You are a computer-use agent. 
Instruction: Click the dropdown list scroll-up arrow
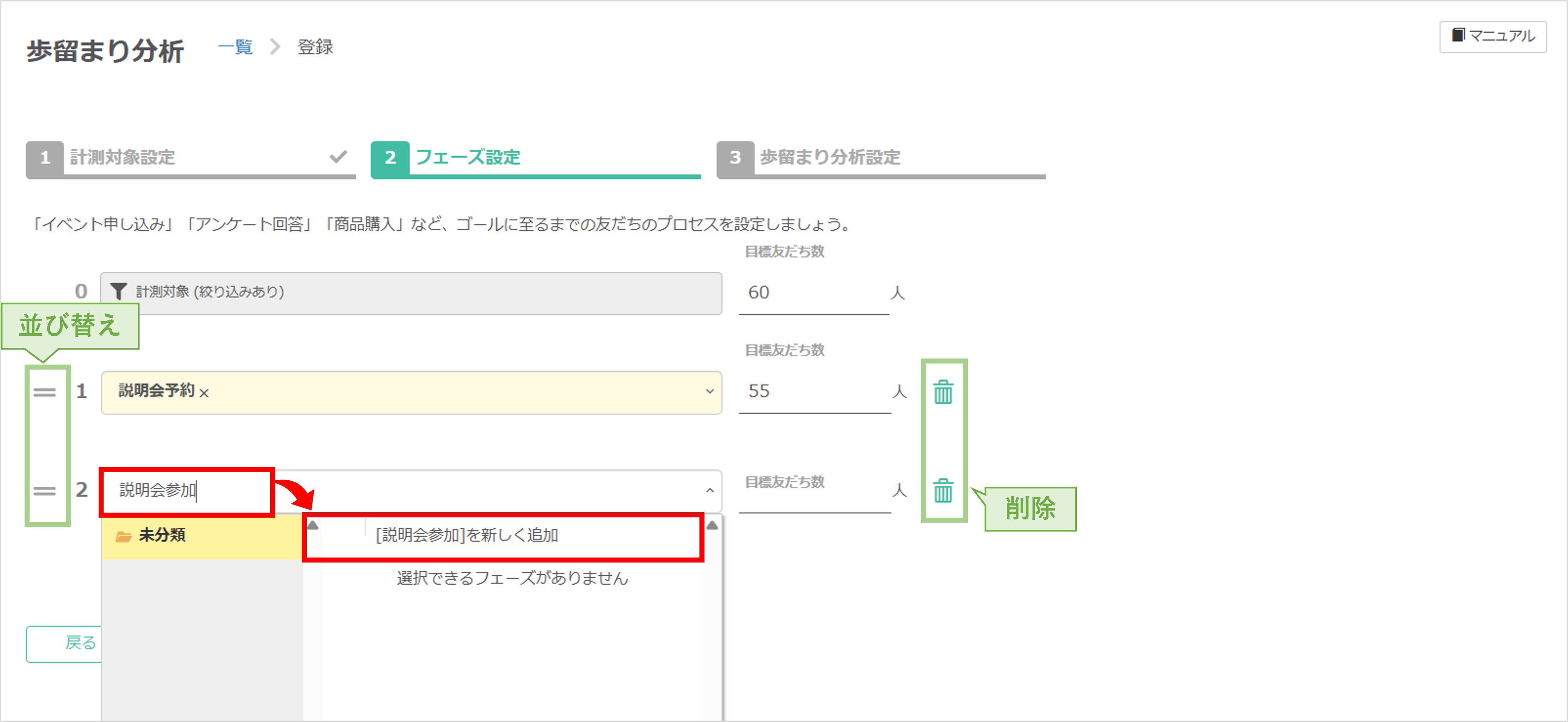(712, 525)
